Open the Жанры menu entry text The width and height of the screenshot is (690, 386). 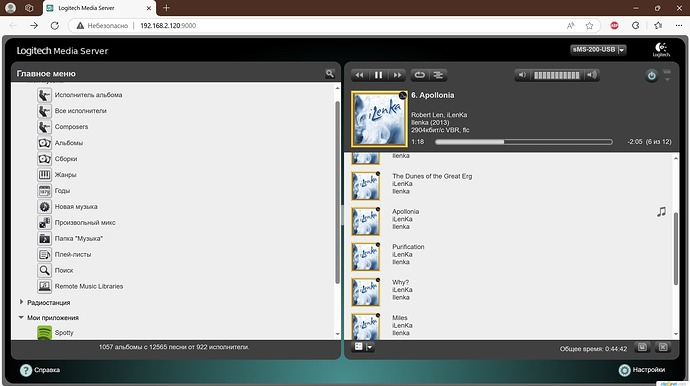[x=66, y=175]
